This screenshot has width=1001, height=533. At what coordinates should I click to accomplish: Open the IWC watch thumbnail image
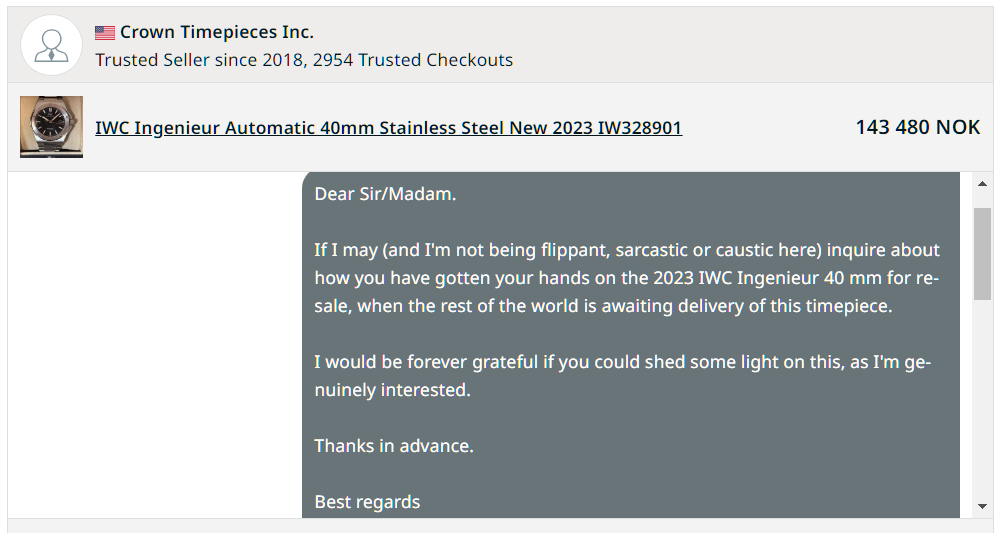51,127
